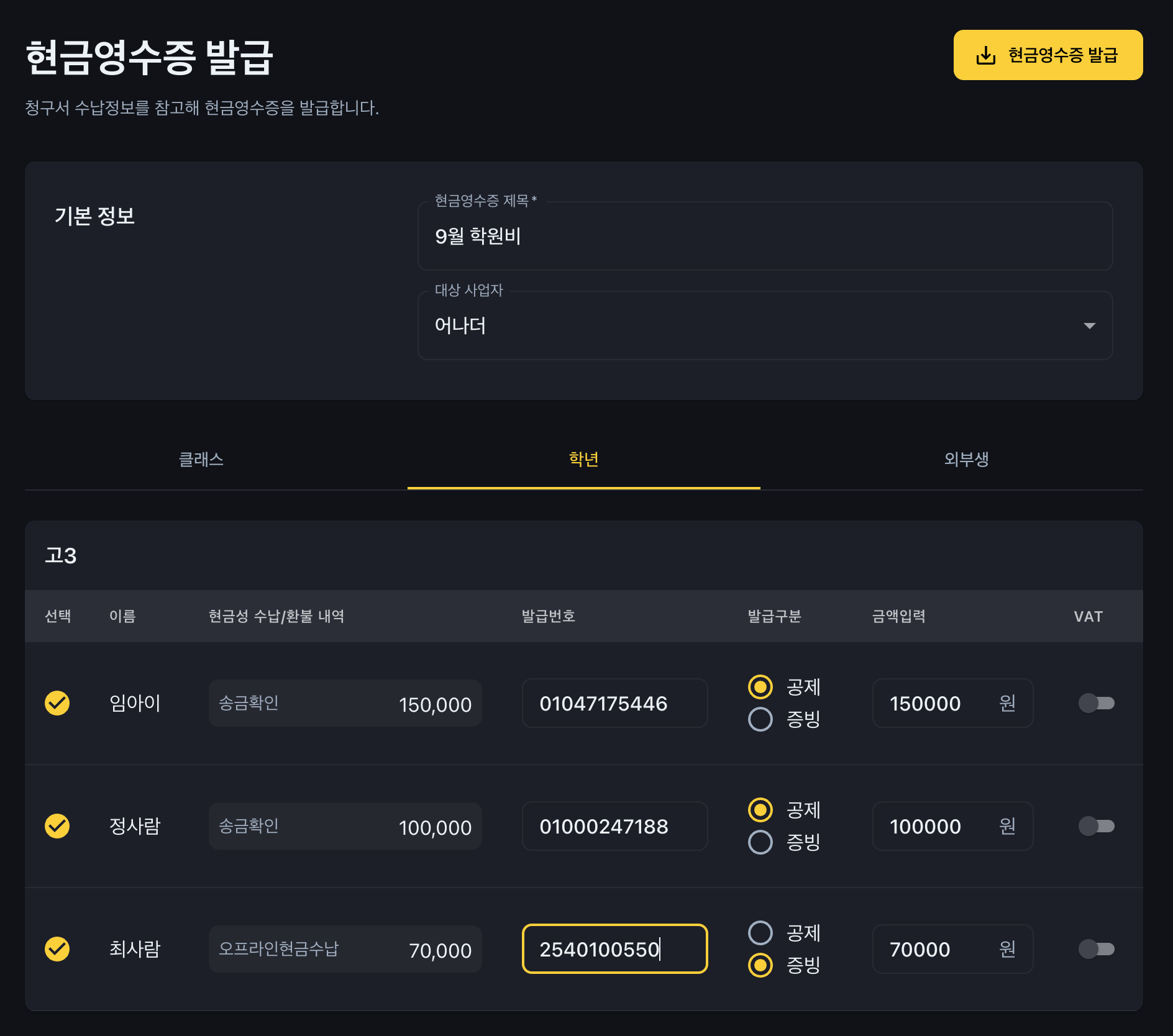1173x1036 pixels.
Task: Open the 외부생 tab
Action: coord(966,460)
